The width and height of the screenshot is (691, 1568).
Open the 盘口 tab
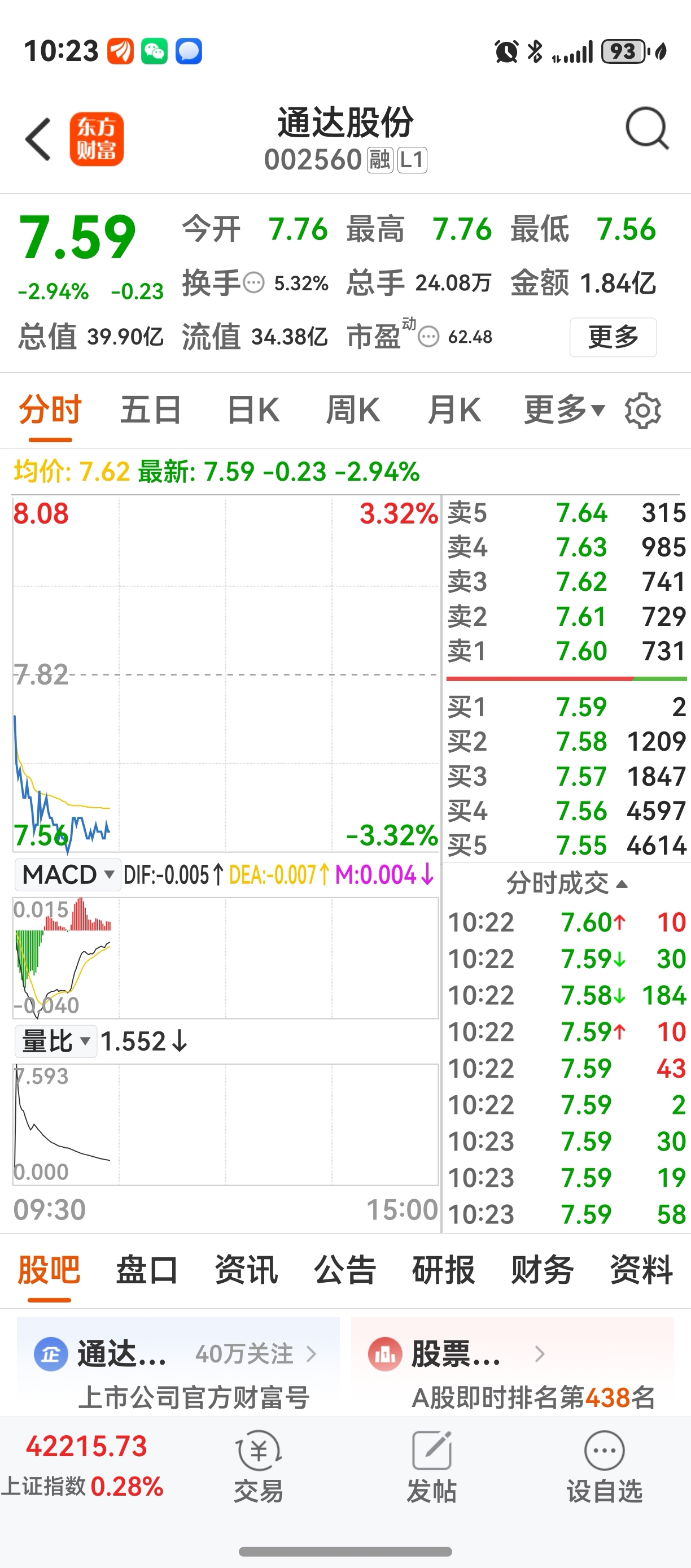click(x=147, y=1270)
